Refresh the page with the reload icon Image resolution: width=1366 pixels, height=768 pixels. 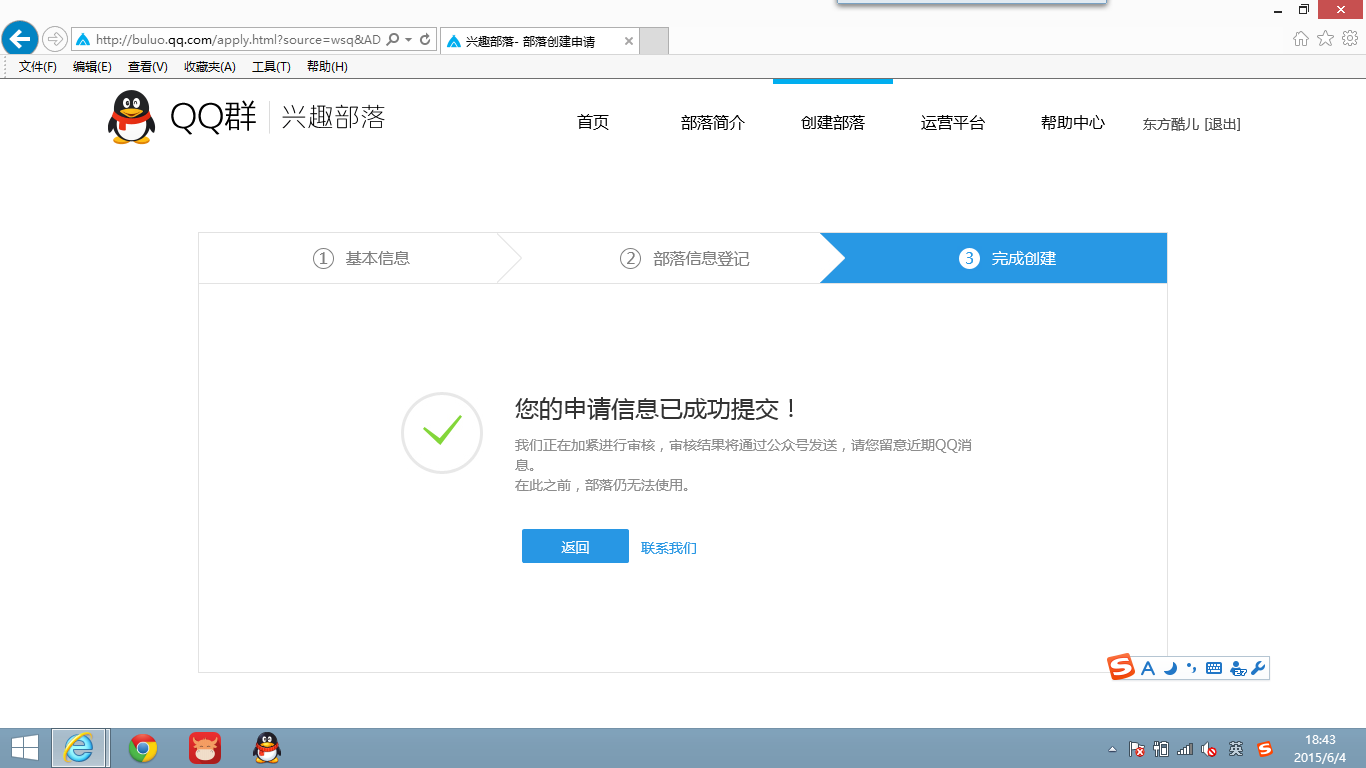pyautogui.click(x=425, y=40)
